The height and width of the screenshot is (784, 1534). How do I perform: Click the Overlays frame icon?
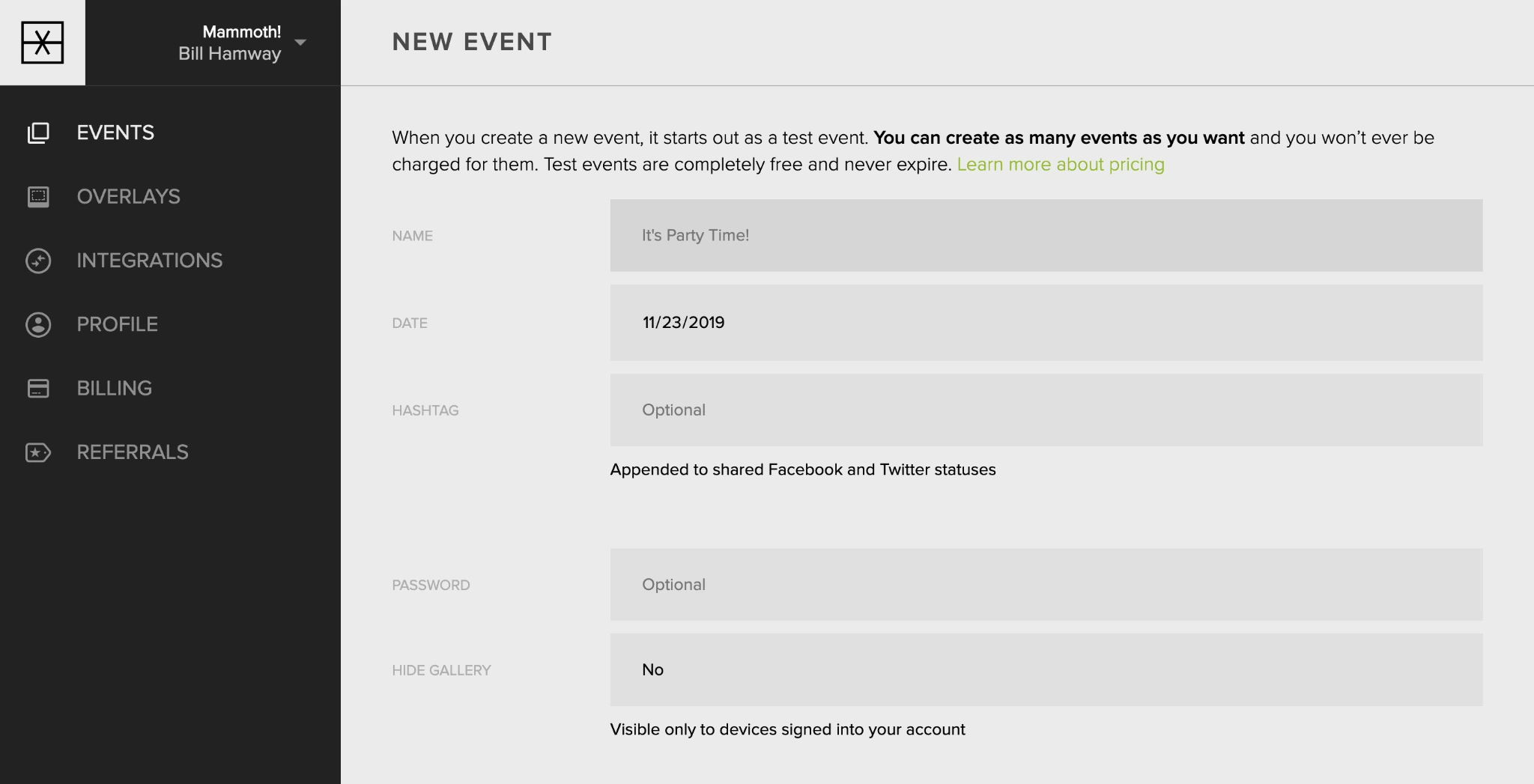[x=38, y=197]
